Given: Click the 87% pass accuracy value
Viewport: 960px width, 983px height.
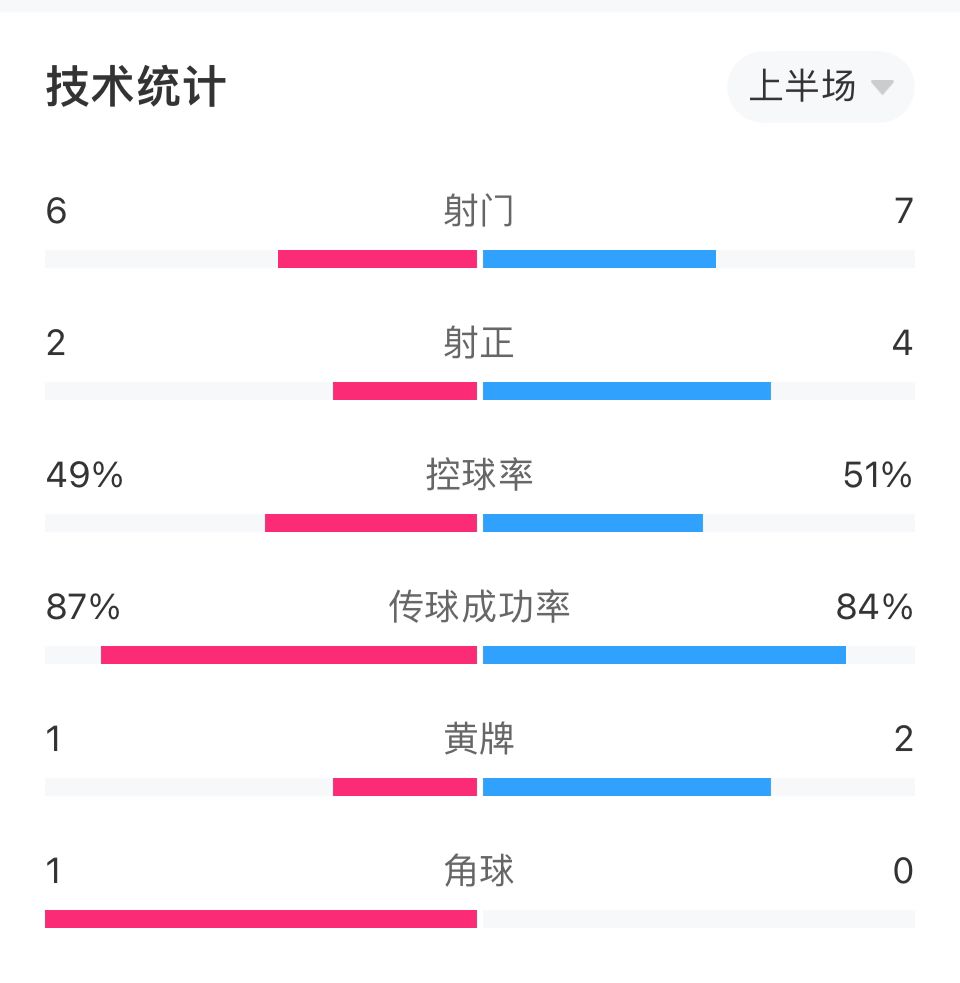Looking at the screenshot, I should pos(83,607).
